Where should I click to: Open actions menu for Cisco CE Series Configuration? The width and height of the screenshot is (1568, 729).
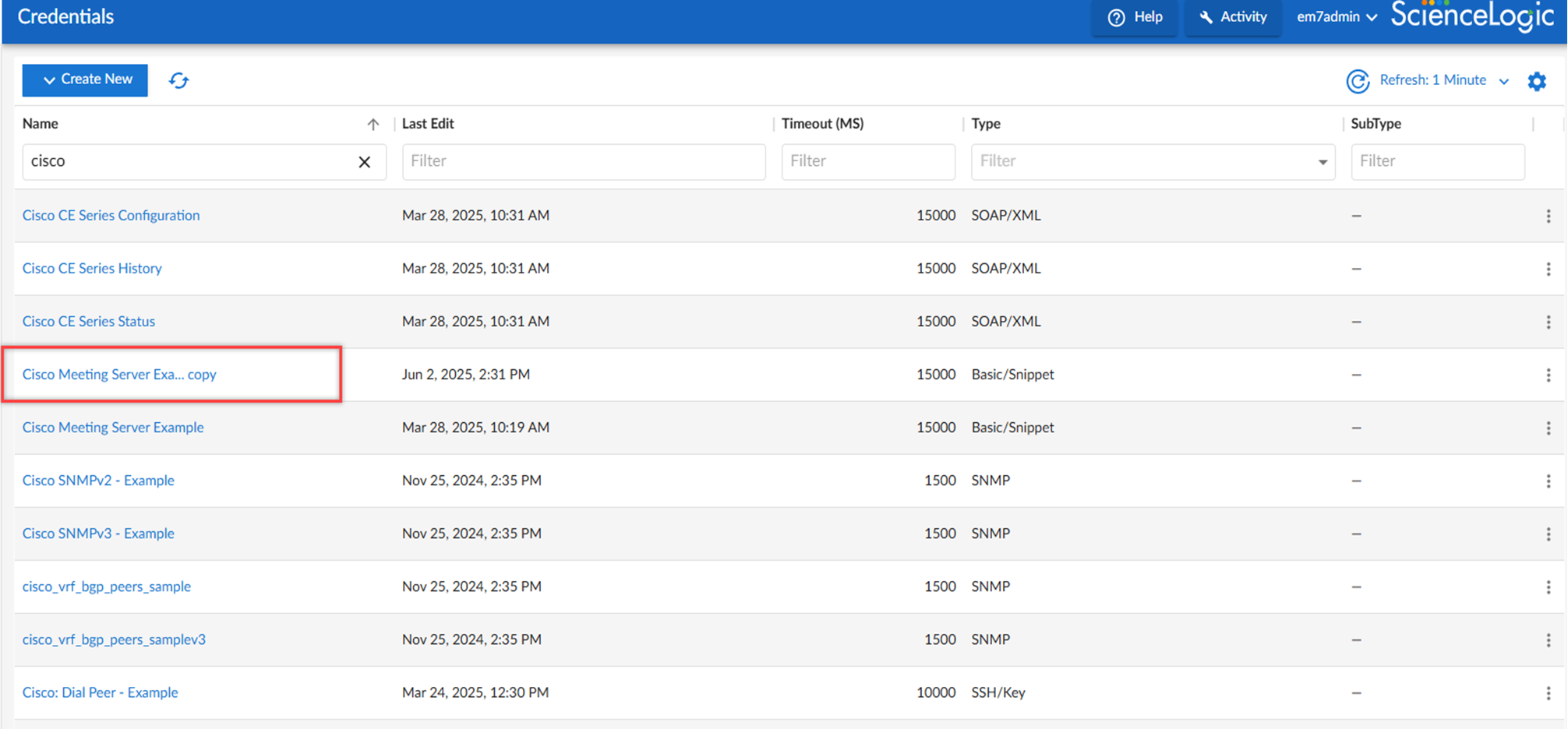[x=1548, y=216]
